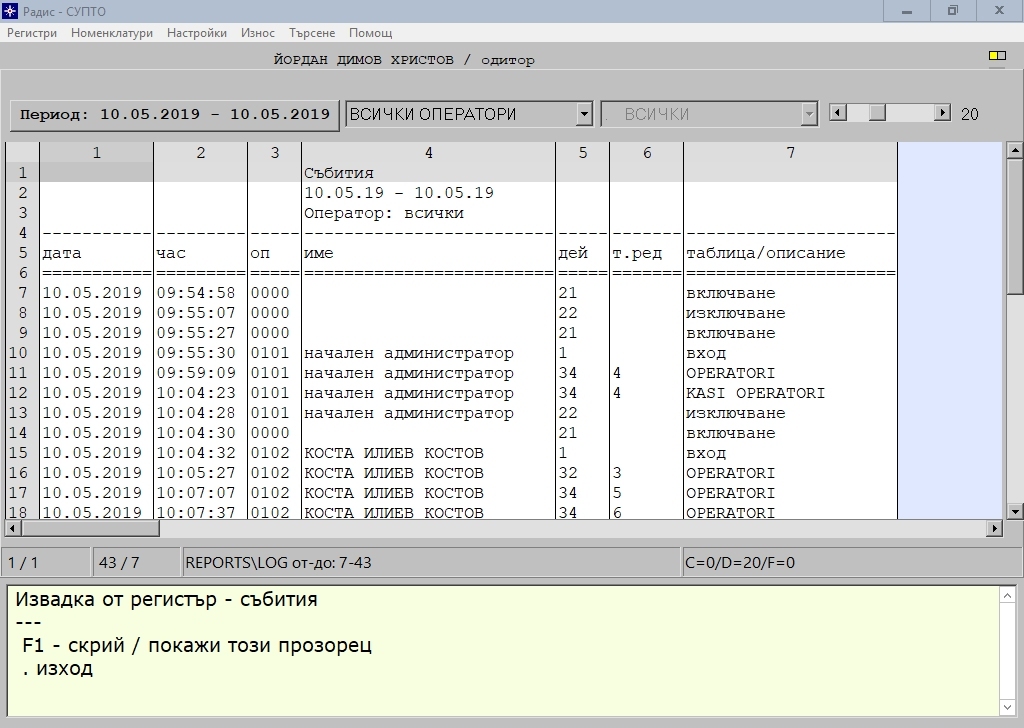Viewport: 1024px width, 728px height.
Task: Open the Помощ menu
Action: (370, 33)
